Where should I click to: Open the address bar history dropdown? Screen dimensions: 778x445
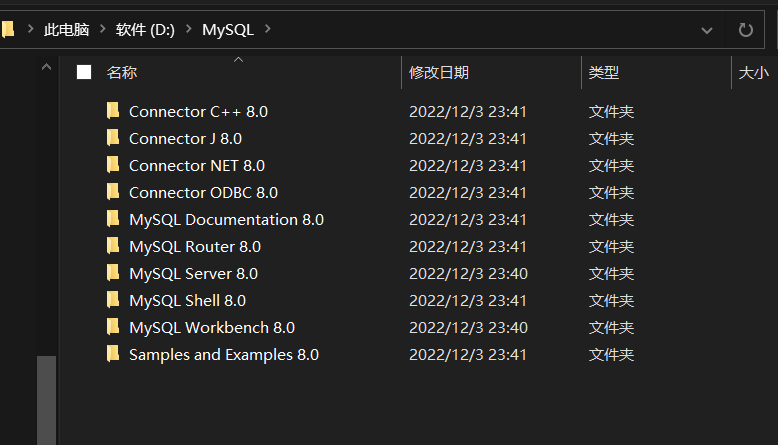707,30
